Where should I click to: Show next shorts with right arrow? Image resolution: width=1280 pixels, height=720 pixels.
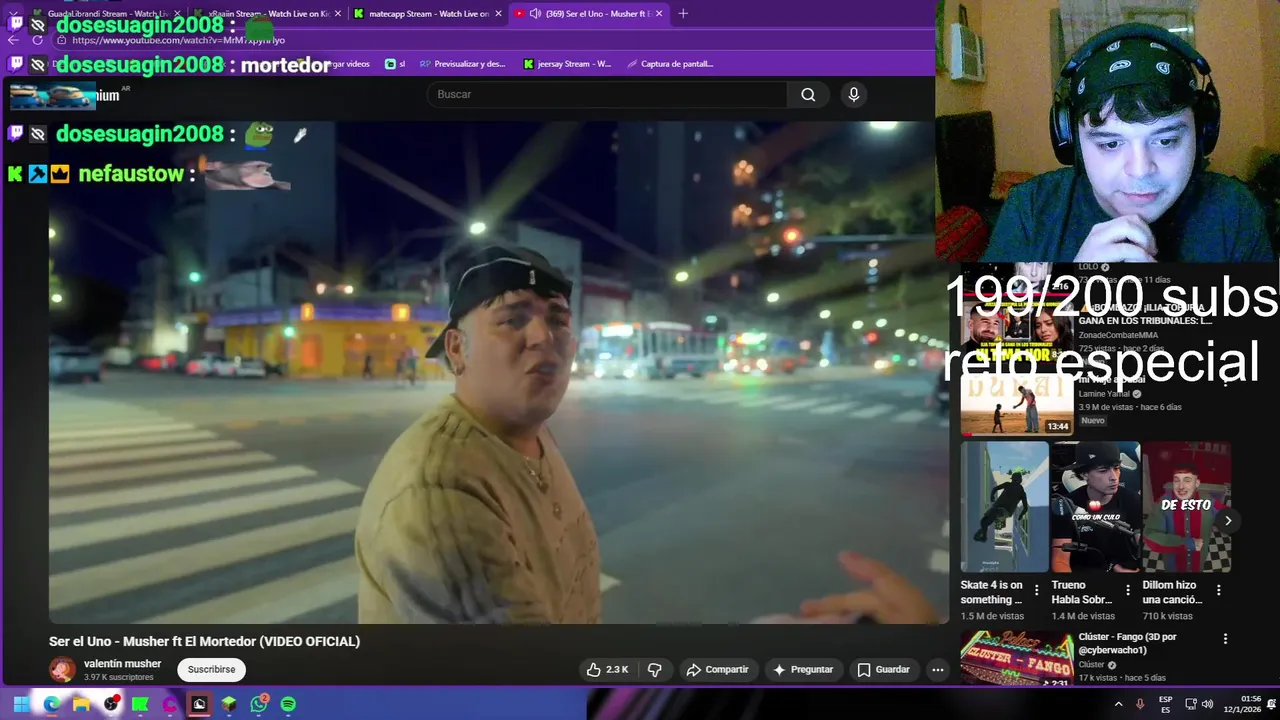click(x=1227, y=520)
